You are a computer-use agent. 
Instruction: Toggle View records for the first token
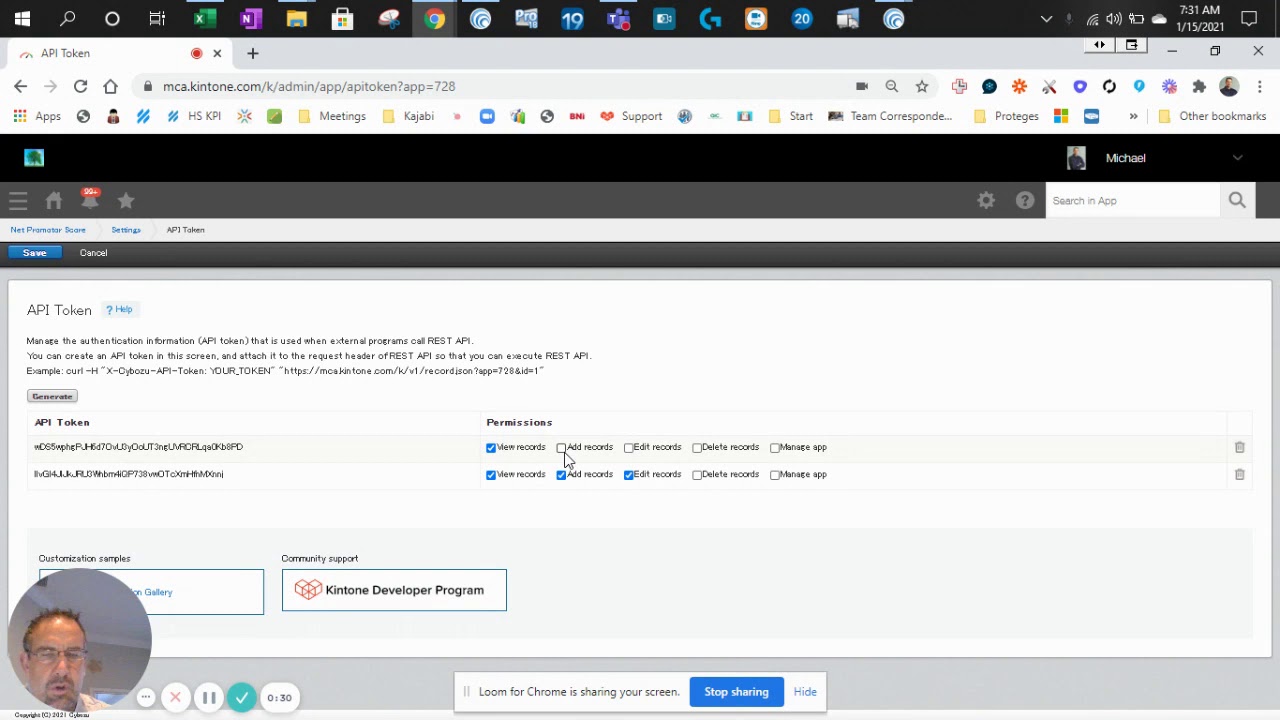tap(491, 448)
